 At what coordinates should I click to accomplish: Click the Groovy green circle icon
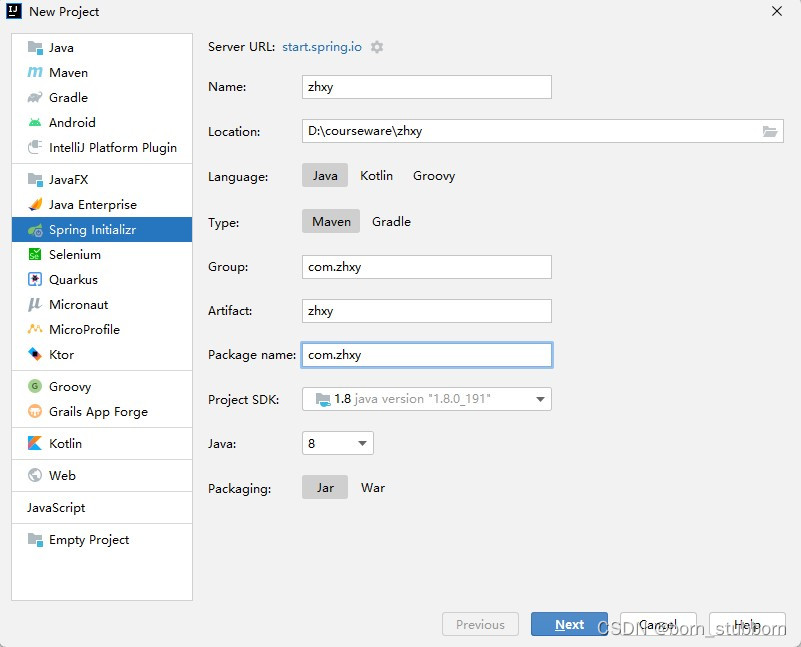click(x=35, y=386)
